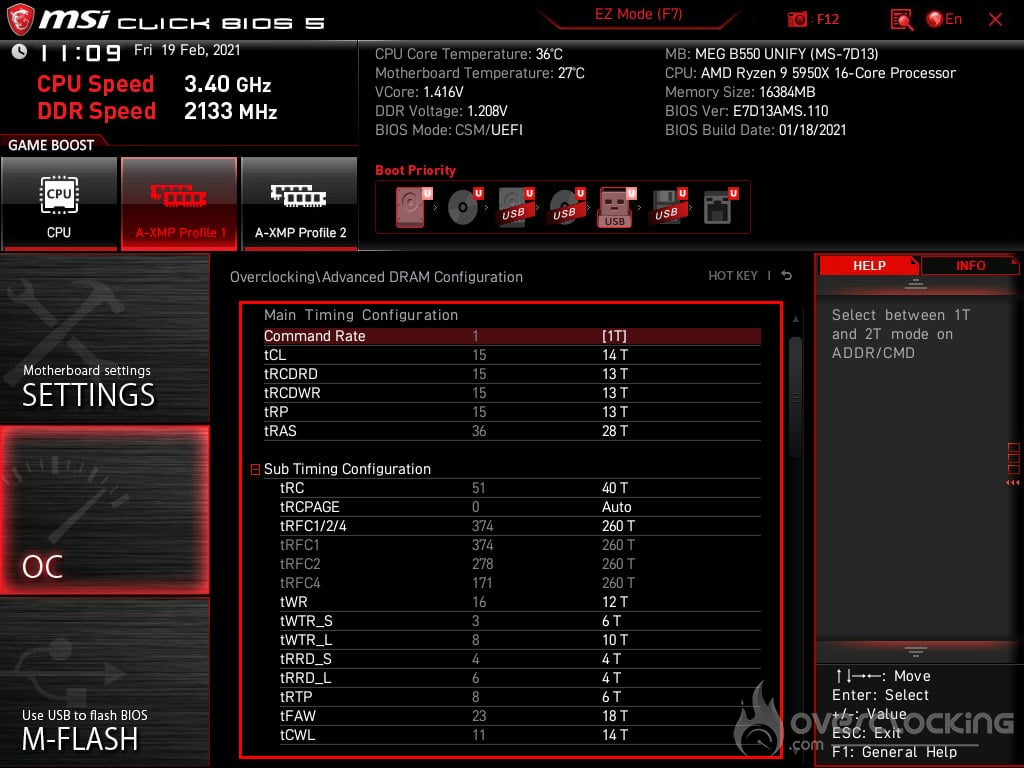The height and width of the screenshot is (768, 1024).
Task: Open M-FLASH BIOS flashing section
Action: pyautogui.click(x=104, y=682)
